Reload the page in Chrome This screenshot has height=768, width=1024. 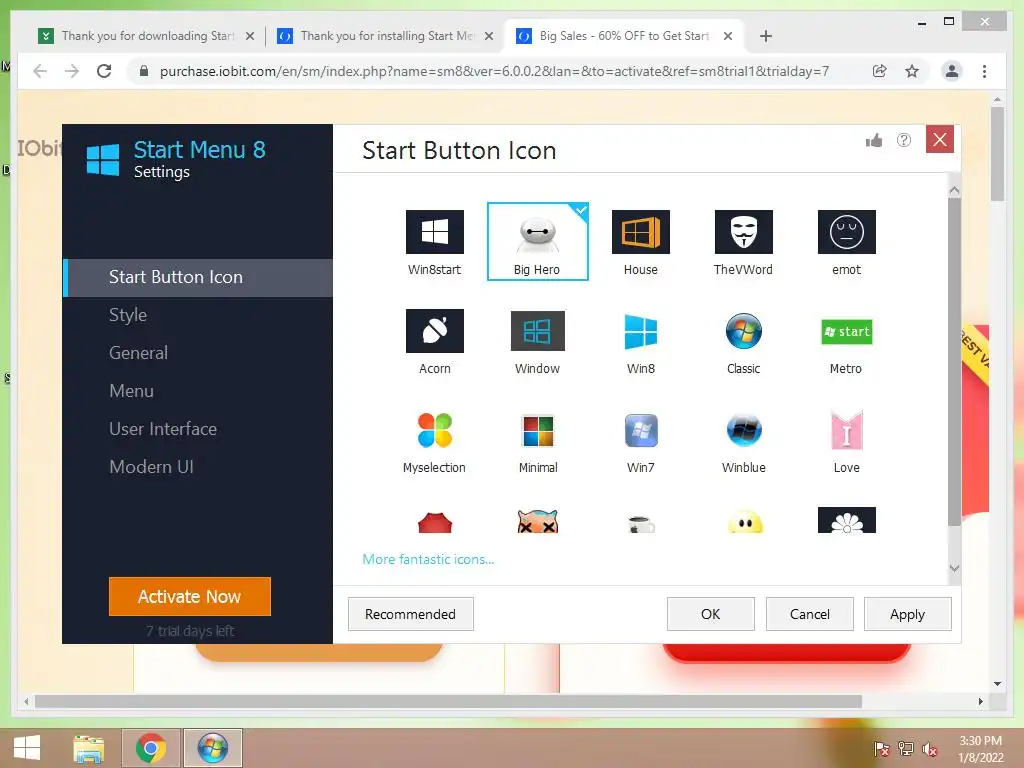click(x=104, y=71)
